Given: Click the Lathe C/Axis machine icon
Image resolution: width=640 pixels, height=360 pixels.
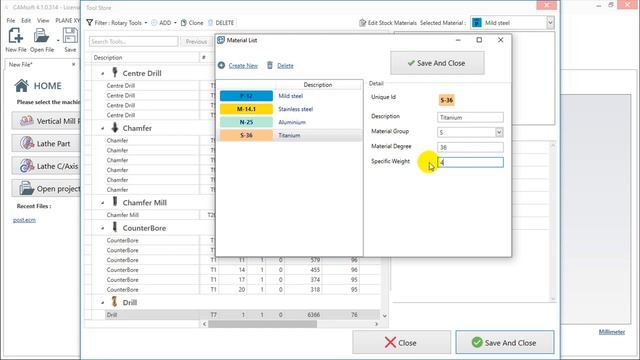Looking at the screenshot, I should pos(27,166).
